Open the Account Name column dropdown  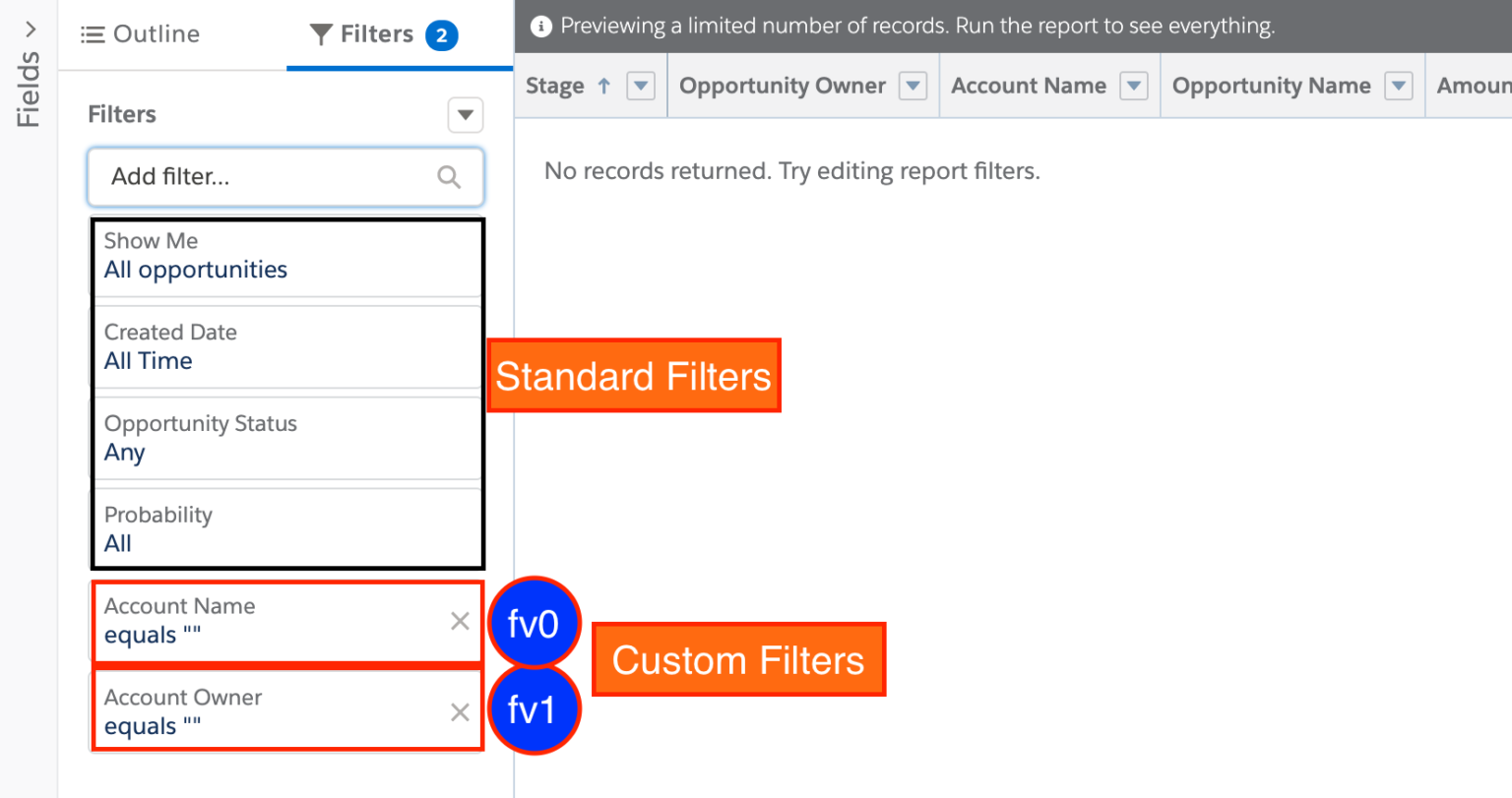[x=1135, y=86]
